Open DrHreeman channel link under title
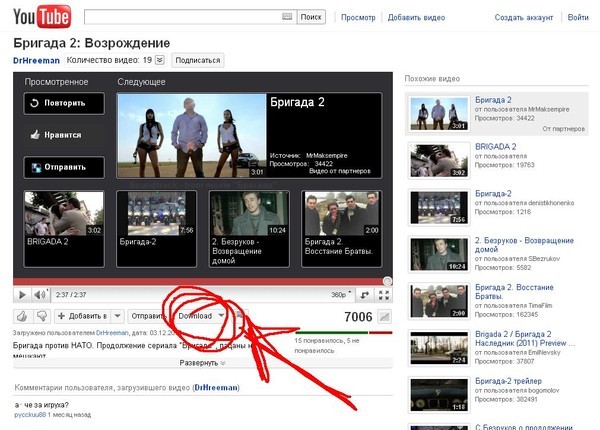Viewport: 600px width, 430px height. (36, 60)
